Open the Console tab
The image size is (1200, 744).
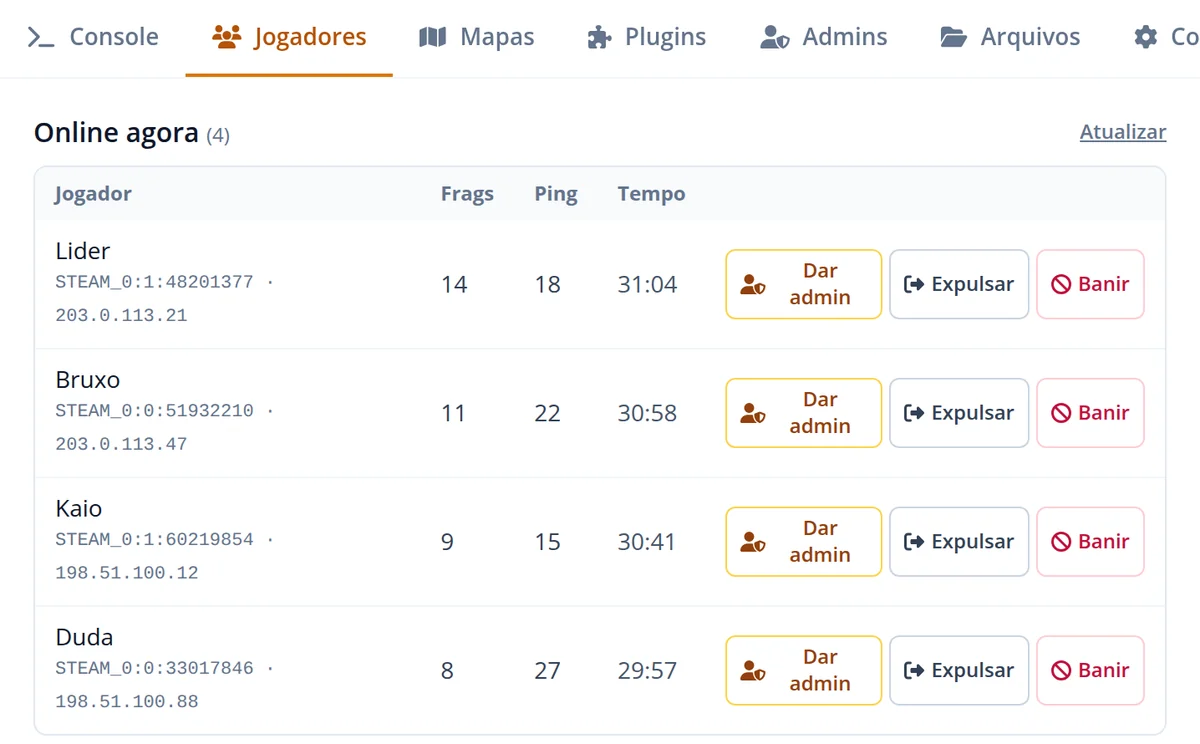(92, 38)
